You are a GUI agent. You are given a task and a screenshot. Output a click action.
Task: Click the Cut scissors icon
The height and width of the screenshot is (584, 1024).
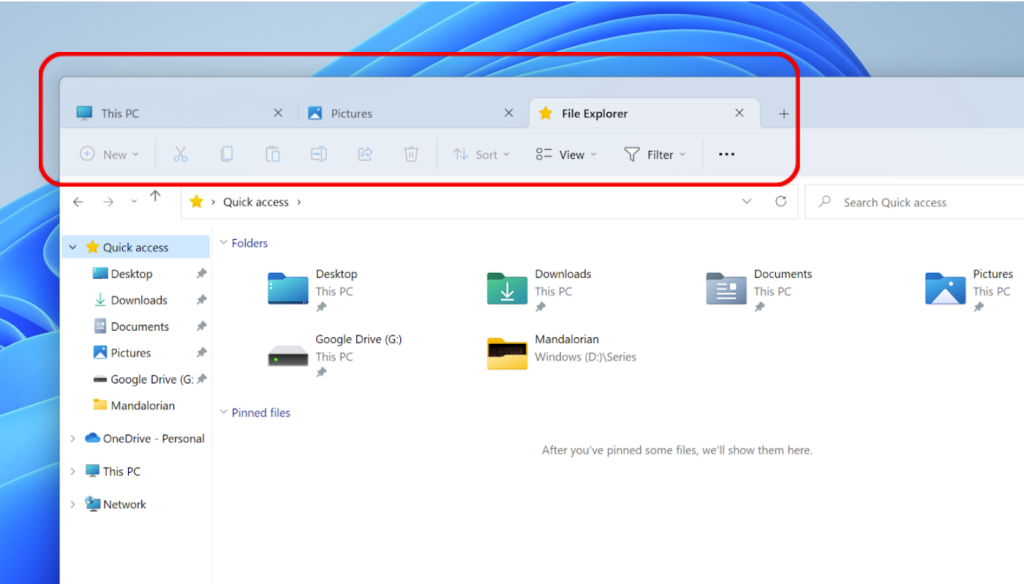180,154
